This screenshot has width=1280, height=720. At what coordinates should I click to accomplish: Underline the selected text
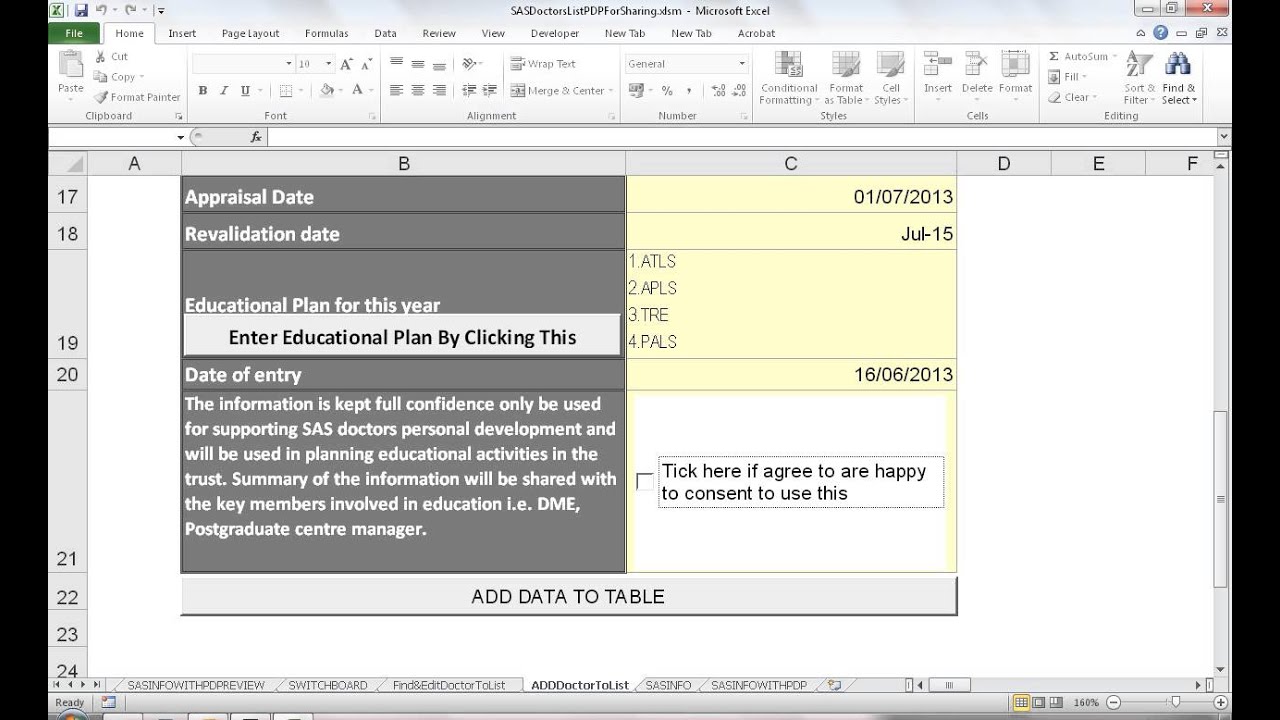click(x=245, y=91)
